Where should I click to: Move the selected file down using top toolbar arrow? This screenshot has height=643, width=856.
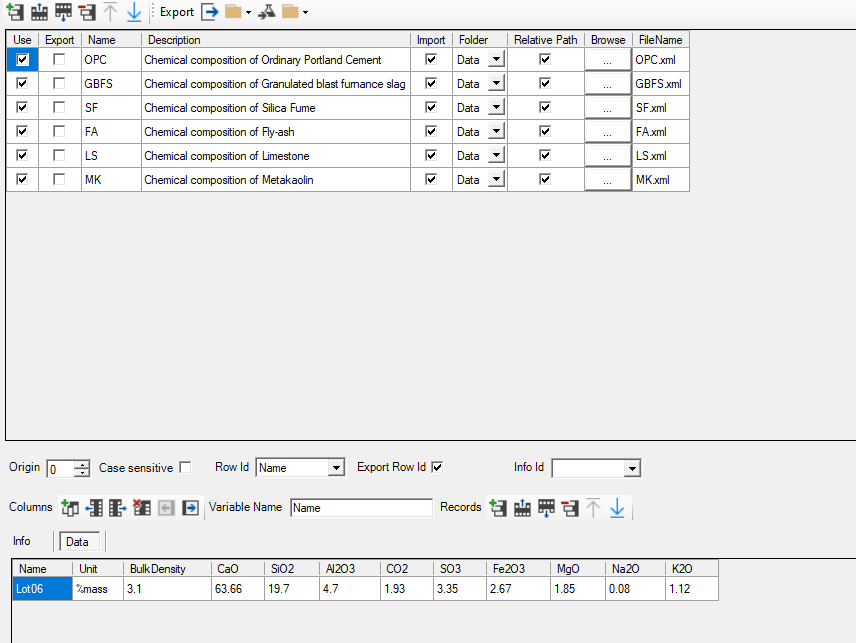135,13
